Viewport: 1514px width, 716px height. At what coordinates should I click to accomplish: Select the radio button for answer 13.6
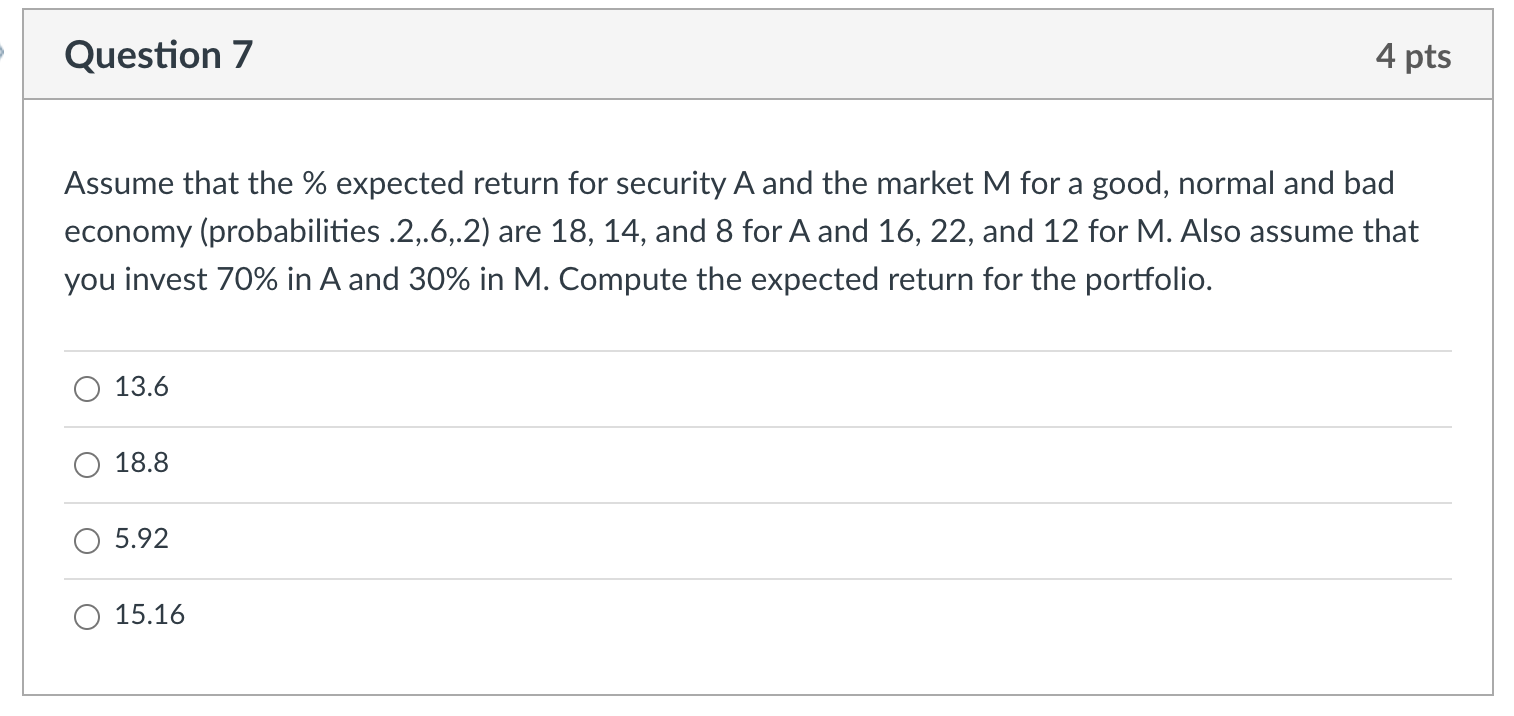86,389
